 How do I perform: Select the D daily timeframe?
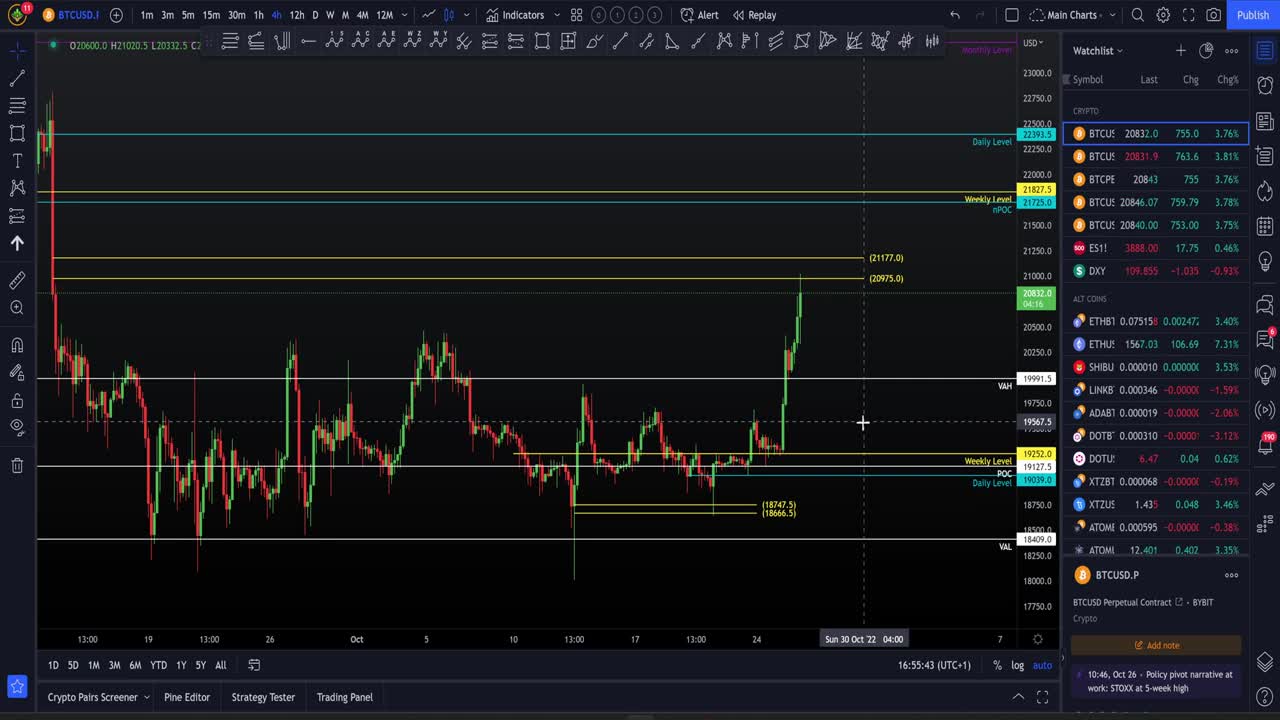(315, 15)
